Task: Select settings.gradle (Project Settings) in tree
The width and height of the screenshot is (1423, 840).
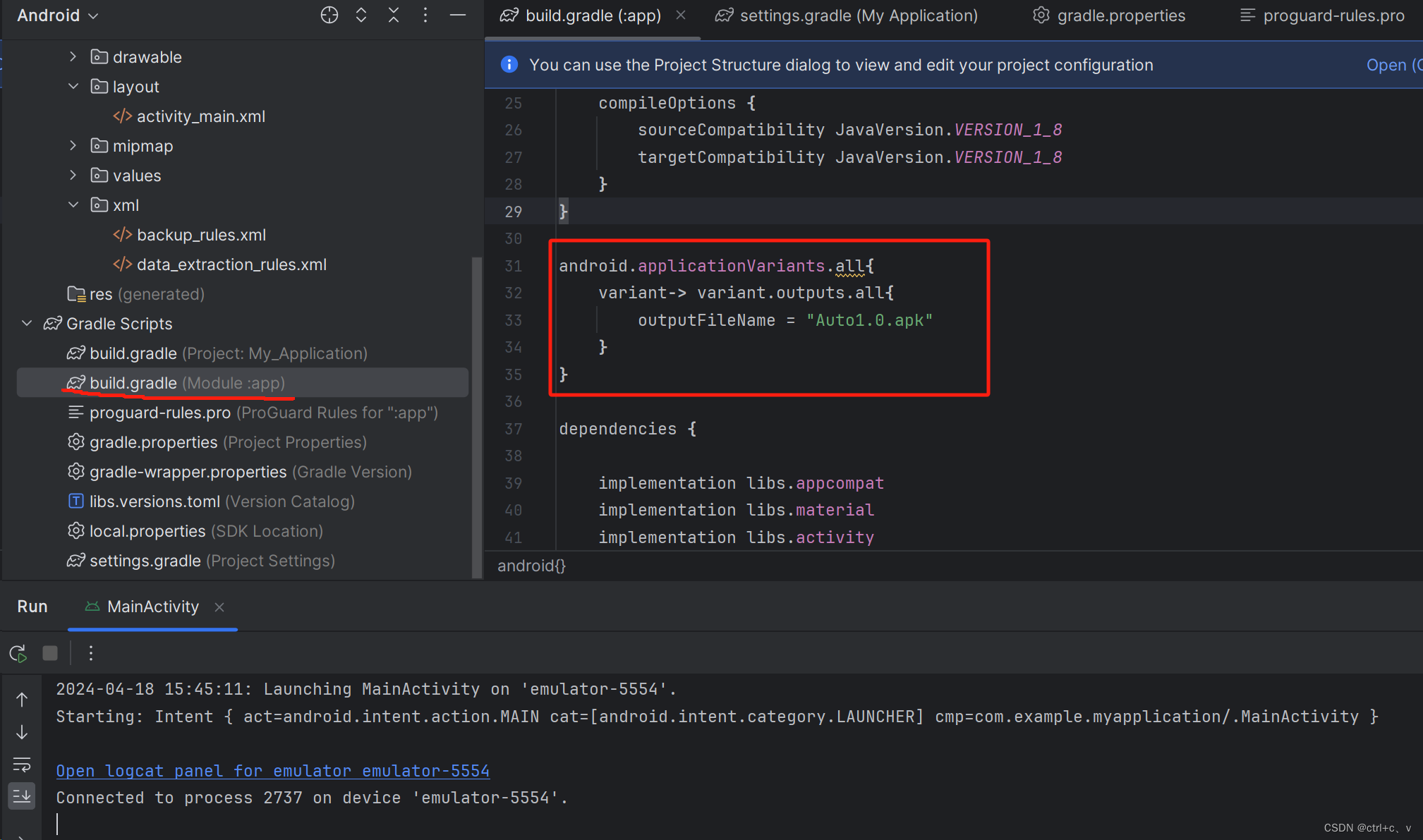Action: [x=201, y=561]
